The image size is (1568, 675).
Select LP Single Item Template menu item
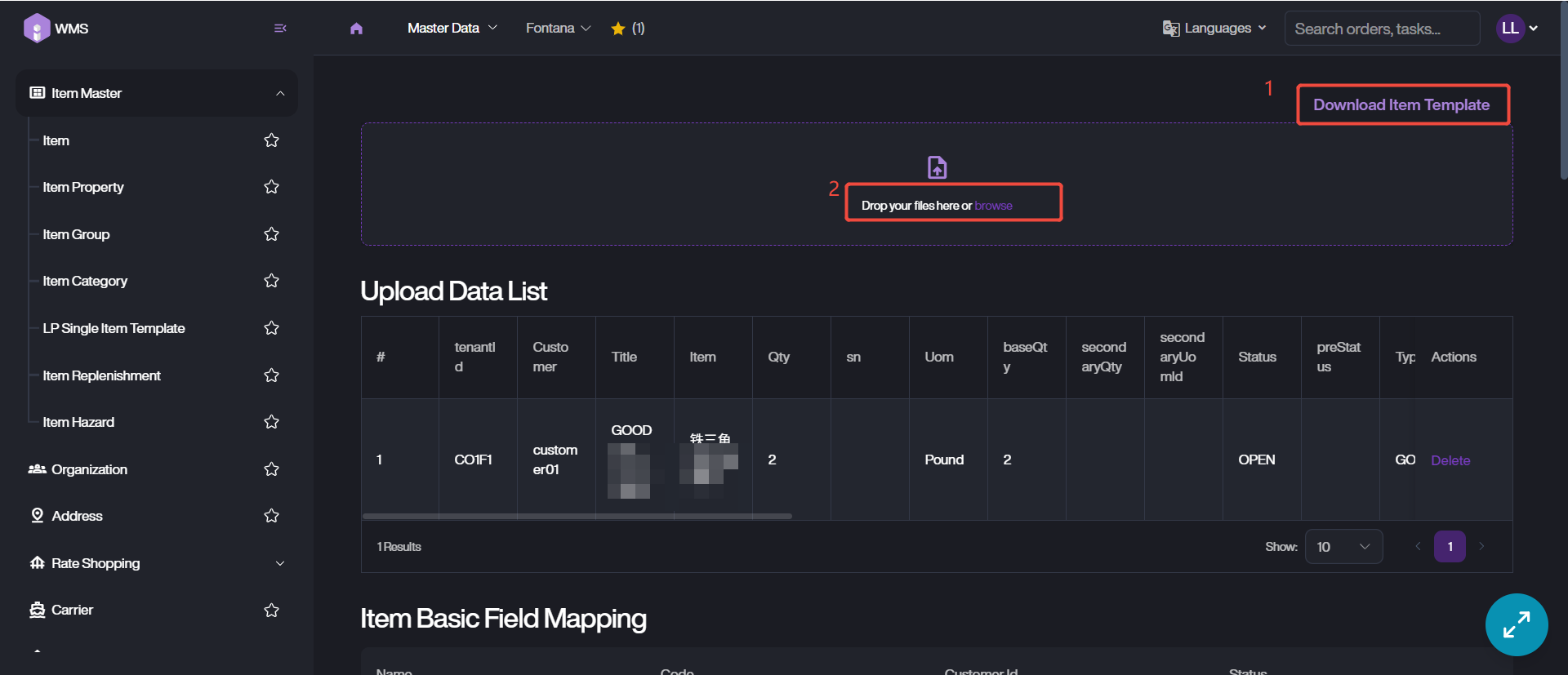114,328
